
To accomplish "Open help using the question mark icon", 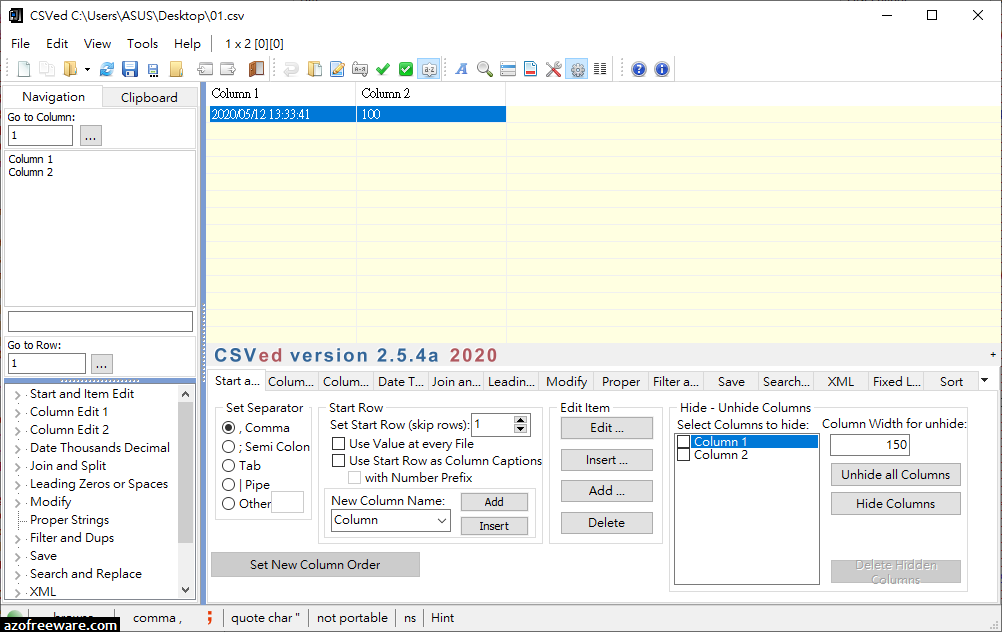I will point(638,69).
